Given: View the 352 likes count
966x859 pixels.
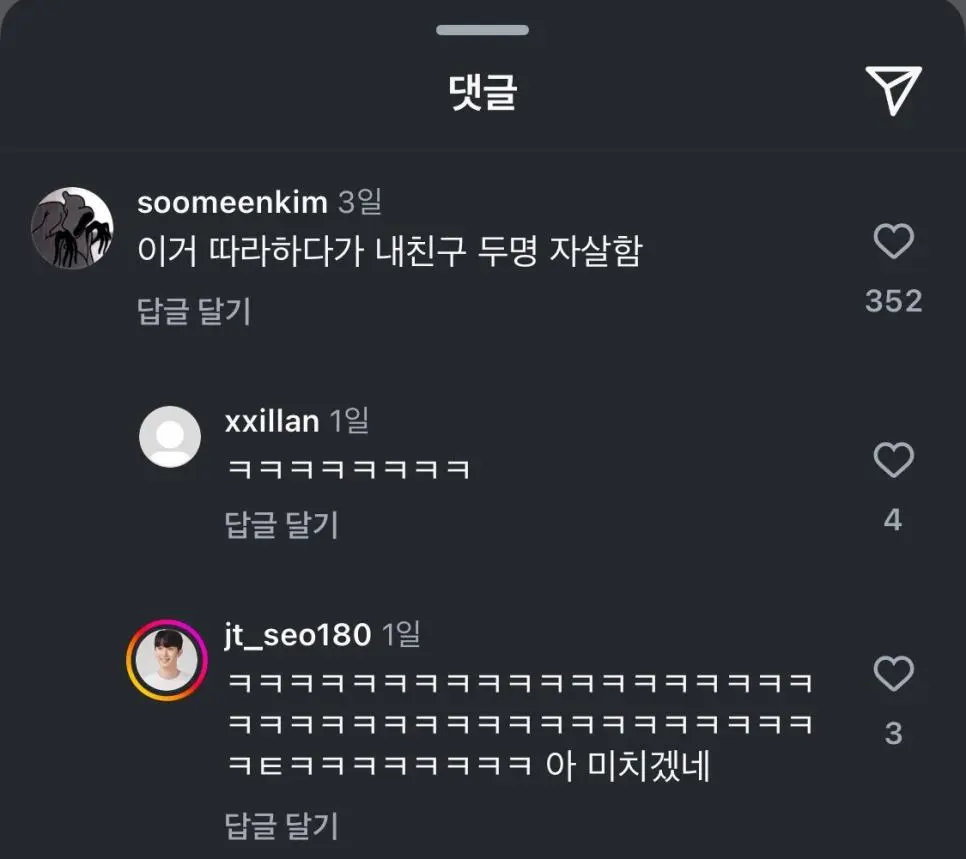Looking at the screenshot, I should (x=893, y=300).
